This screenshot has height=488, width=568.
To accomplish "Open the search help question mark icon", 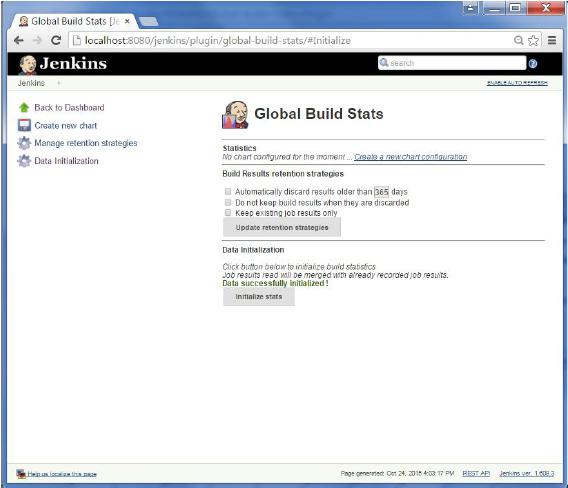I will (x=532, y=64).
